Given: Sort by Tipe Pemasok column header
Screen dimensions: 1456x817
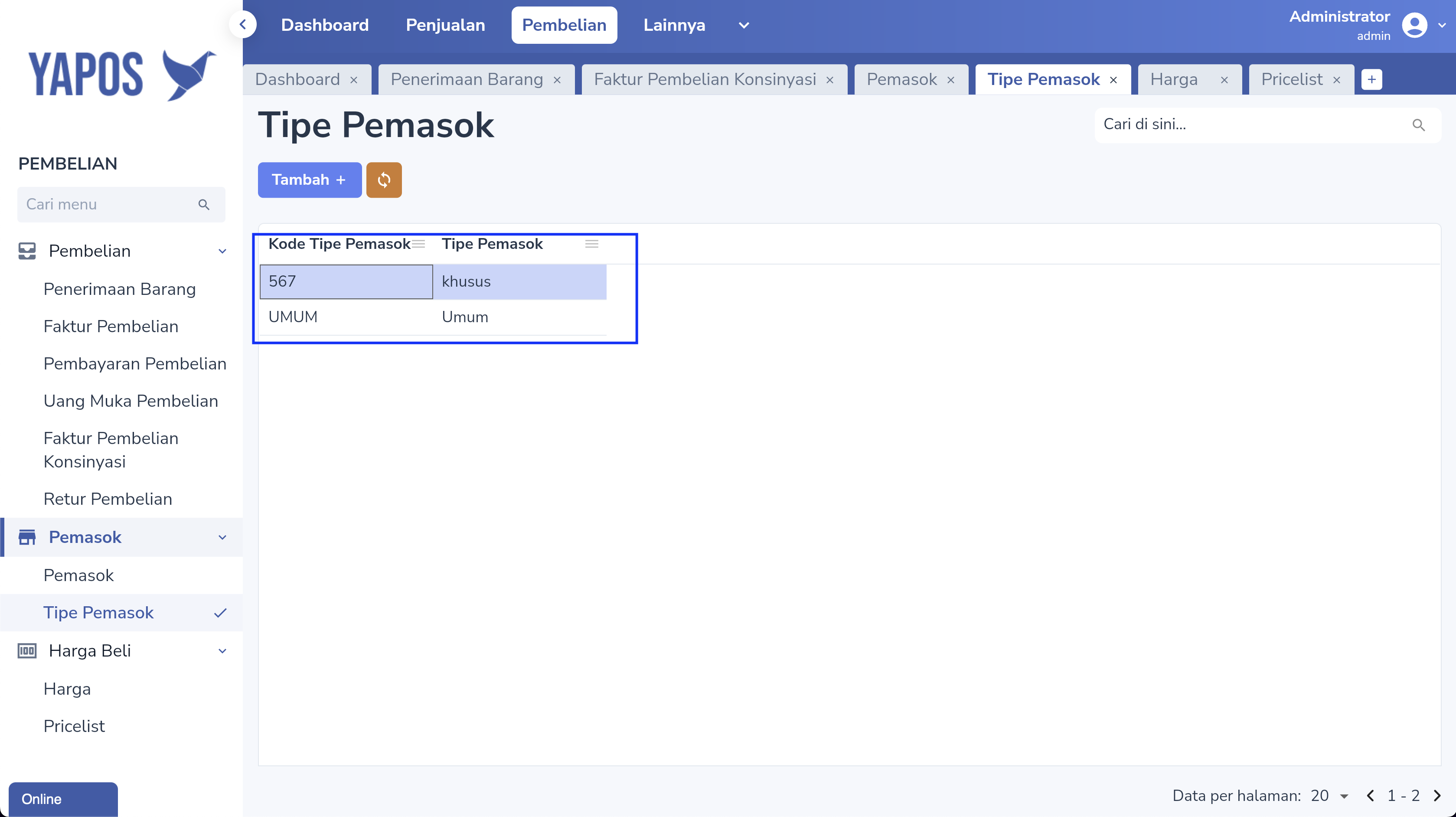Looking at the screenshot, I should click(x=492, y=244).
